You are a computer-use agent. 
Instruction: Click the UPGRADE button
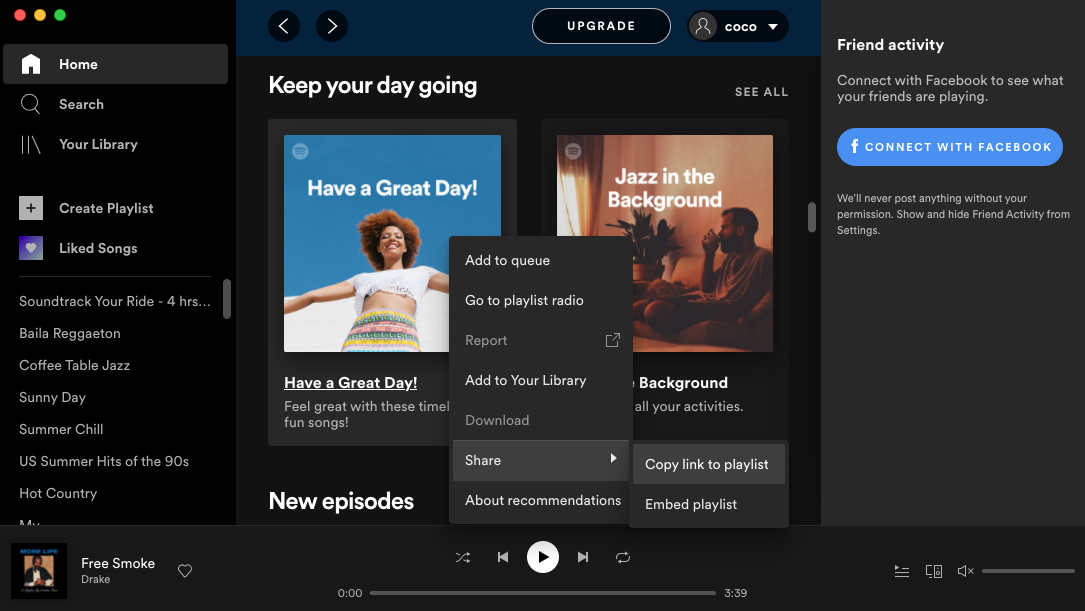(601, 26)
